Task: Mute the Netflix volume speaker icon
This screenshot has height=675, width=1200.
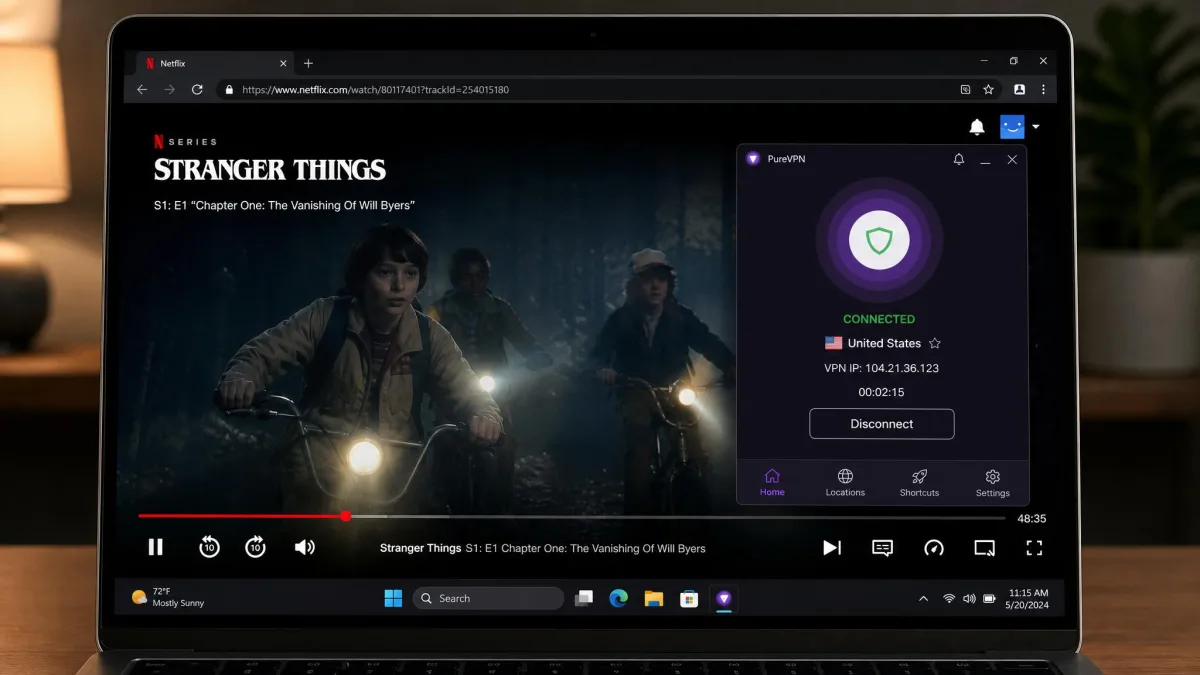Action: pyautogui.click(x=305, y=547)
